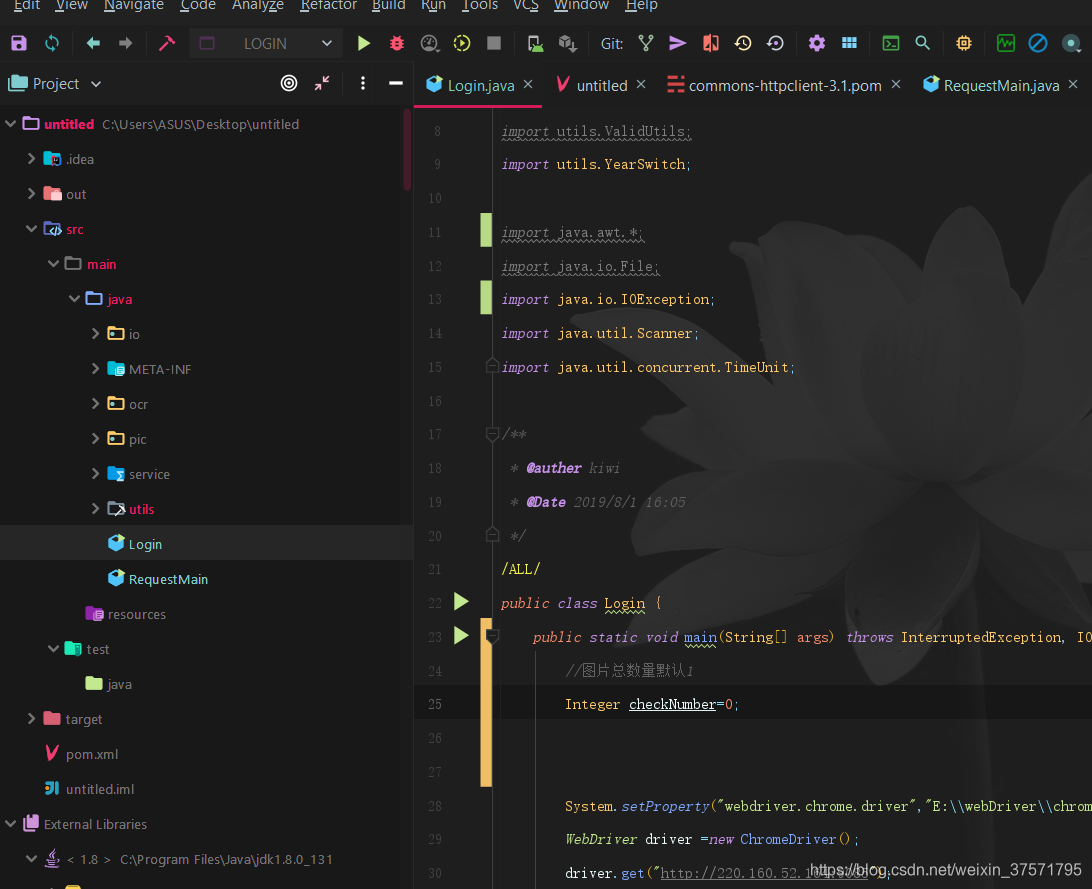Collapse all in Project panel
The height and width of the screenshot is (889, 1092).
click(322, 84)
